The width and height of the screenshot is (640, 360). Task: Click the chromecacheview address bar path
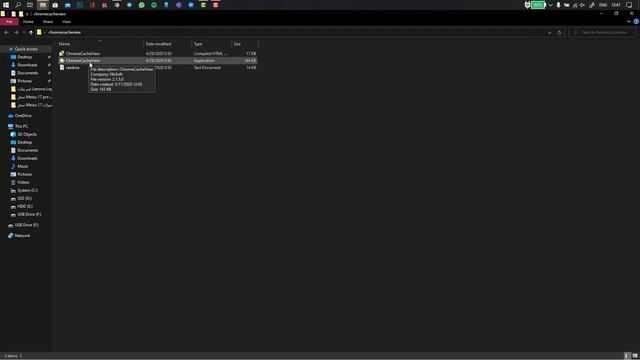click(x=64, y=32)
